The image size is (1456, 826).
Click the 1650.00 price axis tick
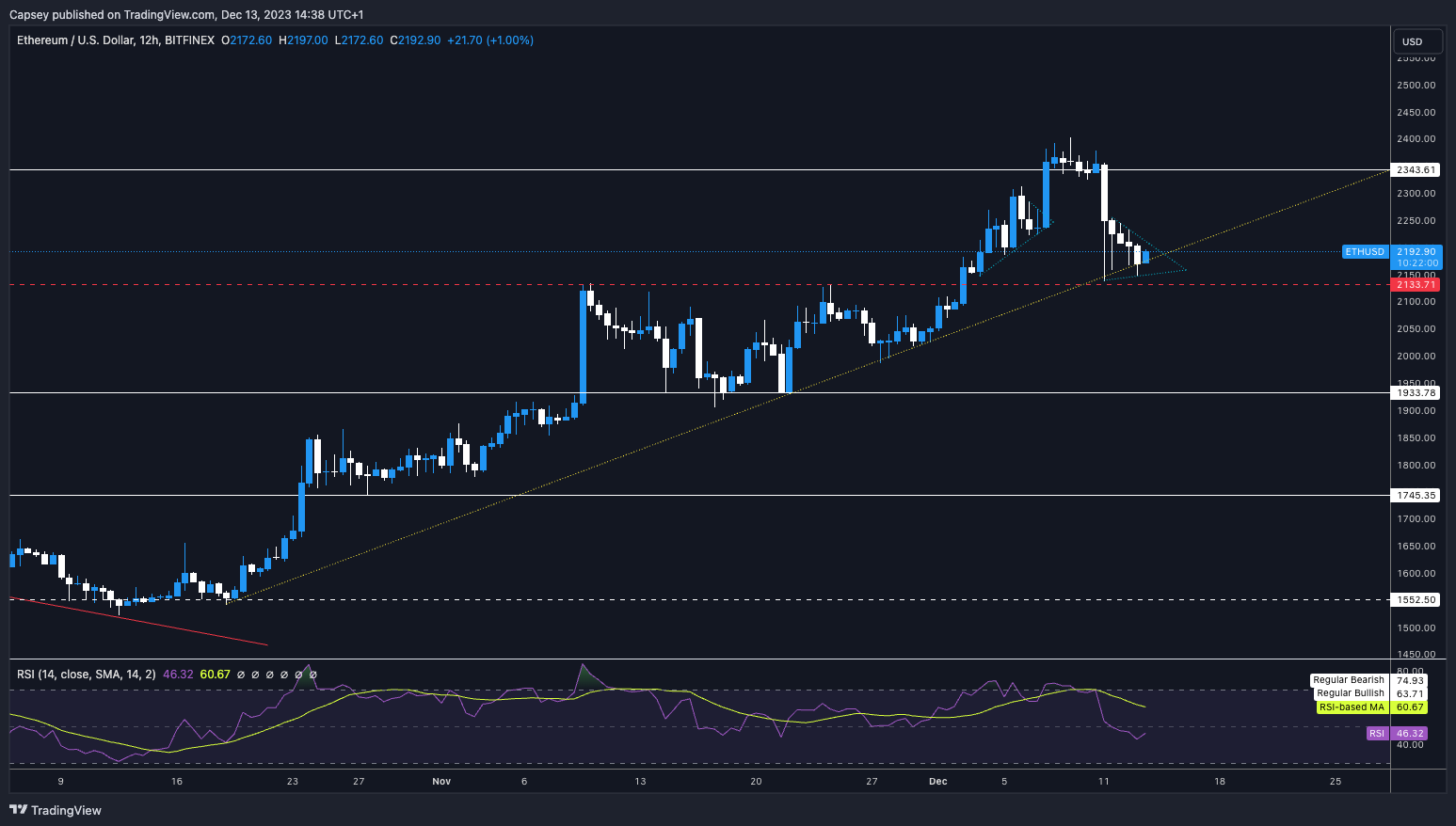pos(1416,547)
